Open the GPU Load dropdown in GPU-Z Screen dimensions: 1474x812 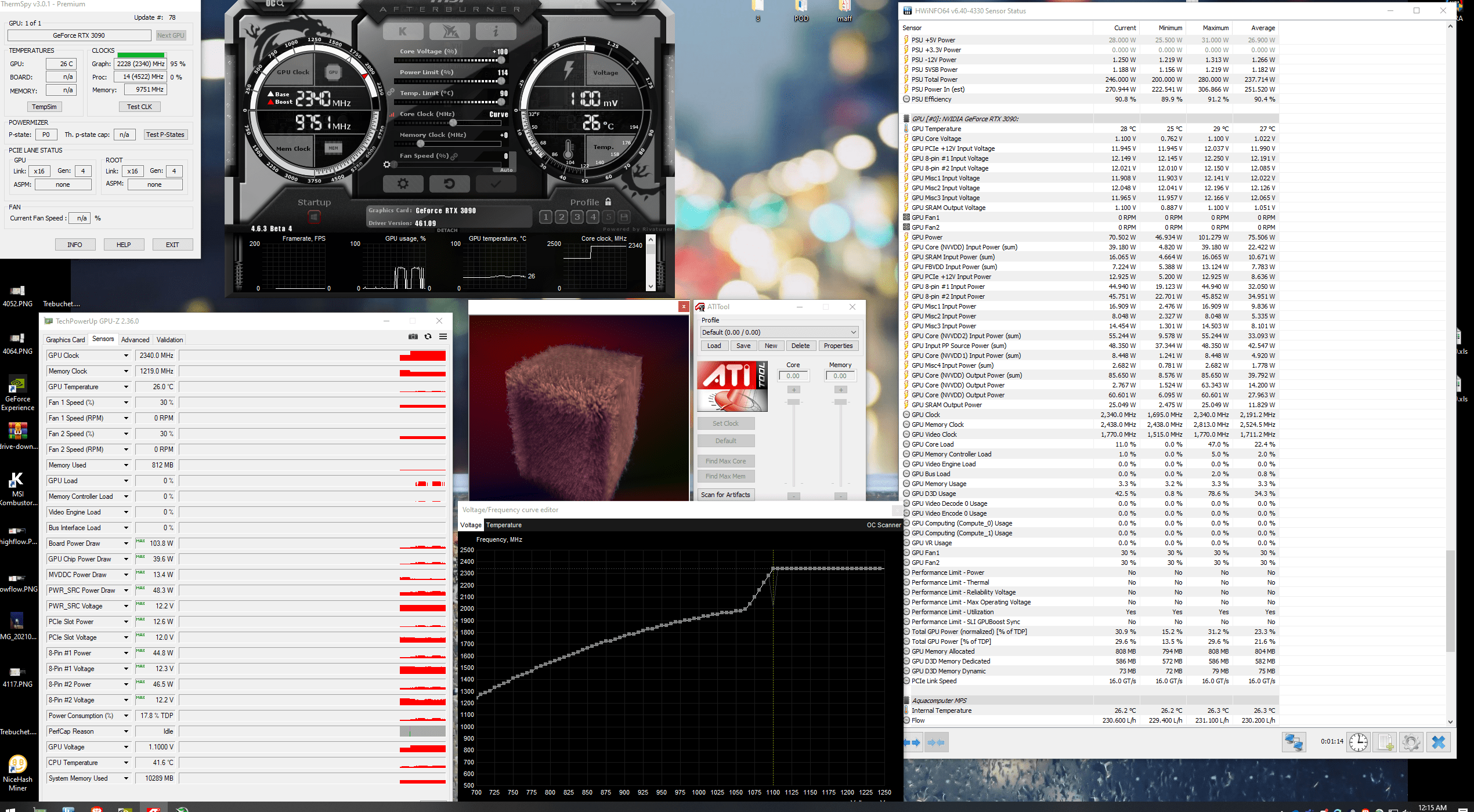point(126,481)
